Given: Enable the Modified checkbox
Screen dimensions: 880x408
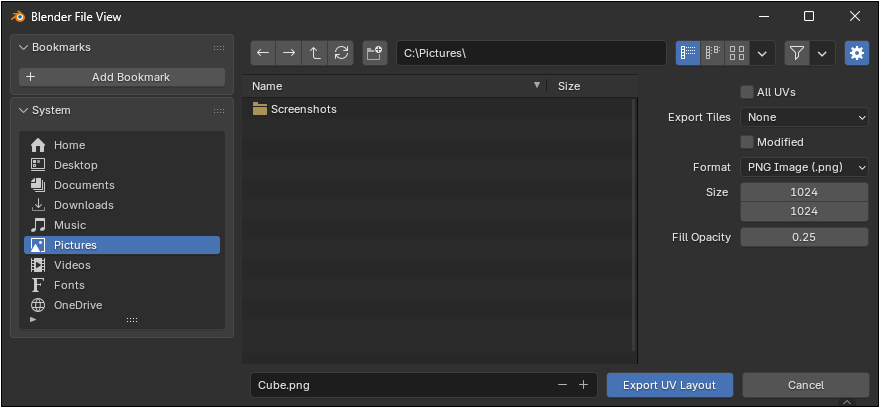Looking at the screenshot, I should click(x=747, y=142).
